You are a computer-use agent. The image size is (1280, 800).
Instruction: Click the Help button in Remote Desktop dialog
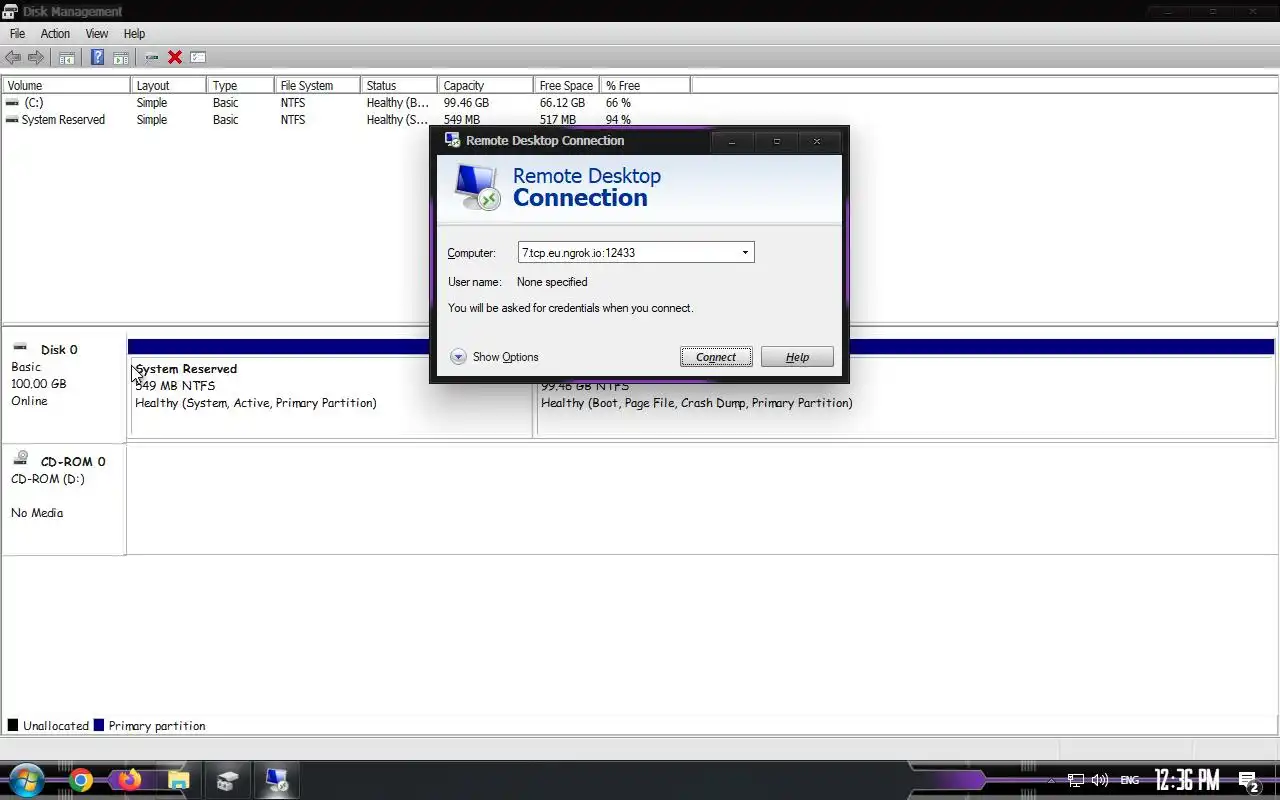pos(797,357)
